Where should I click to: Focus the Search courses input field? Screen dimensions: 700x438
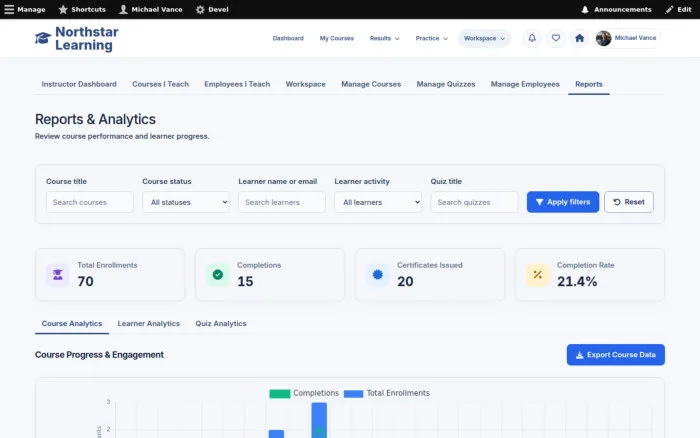click(x=90, y=202)
